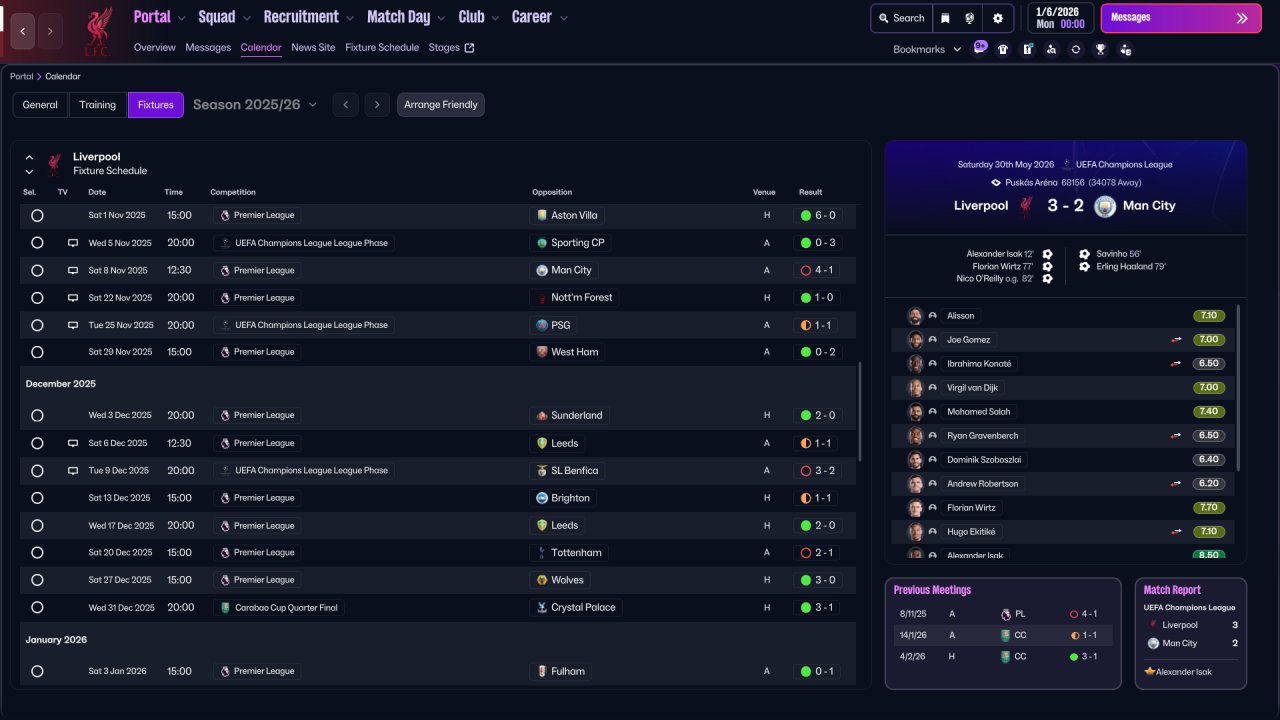Click the PSG club badge
The width and height of the screenshot is (1280, 720).
[x=542, y=325]
